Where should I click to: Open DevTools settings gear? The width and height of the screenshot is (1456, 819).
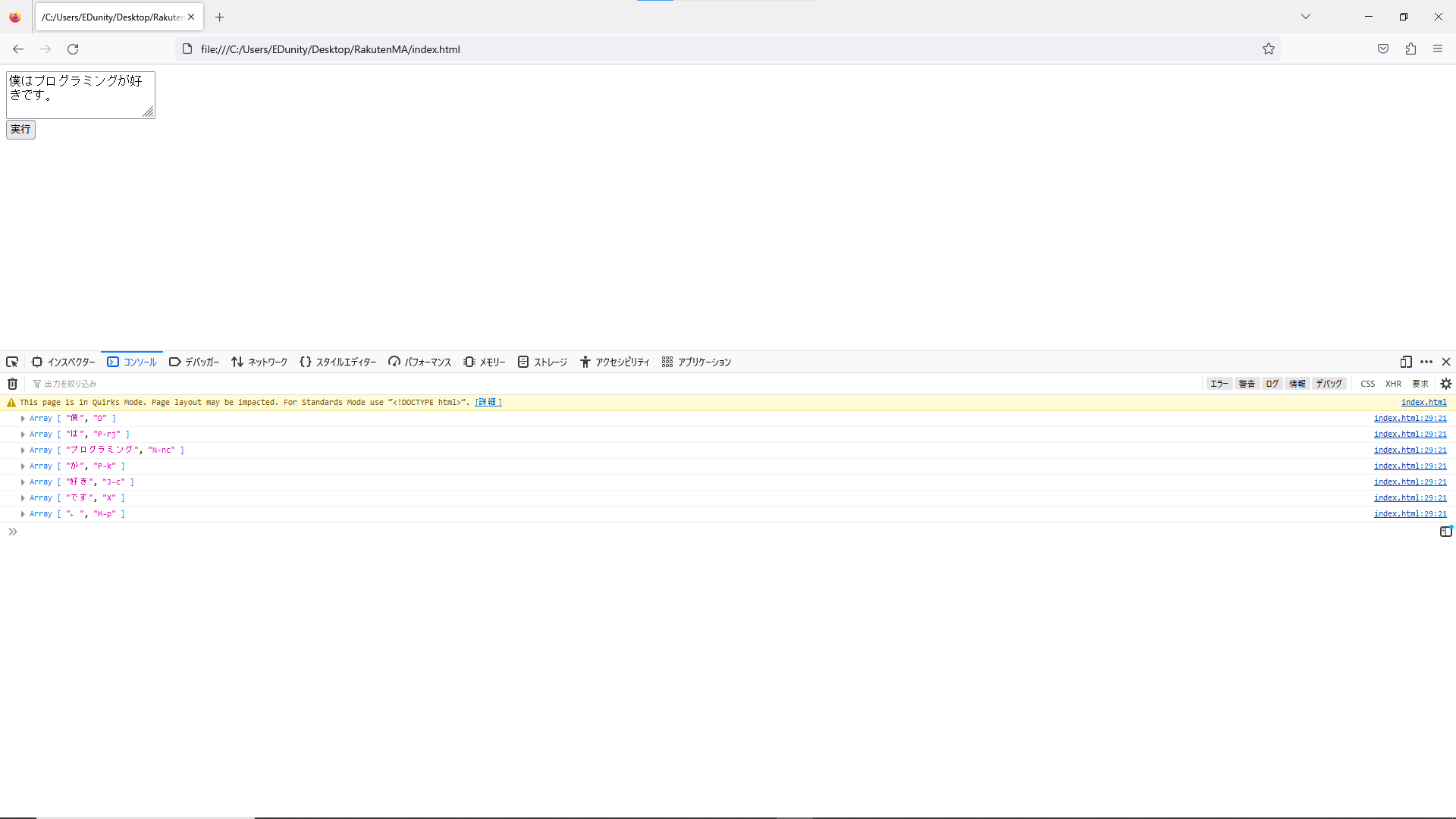click(1447, 384)
